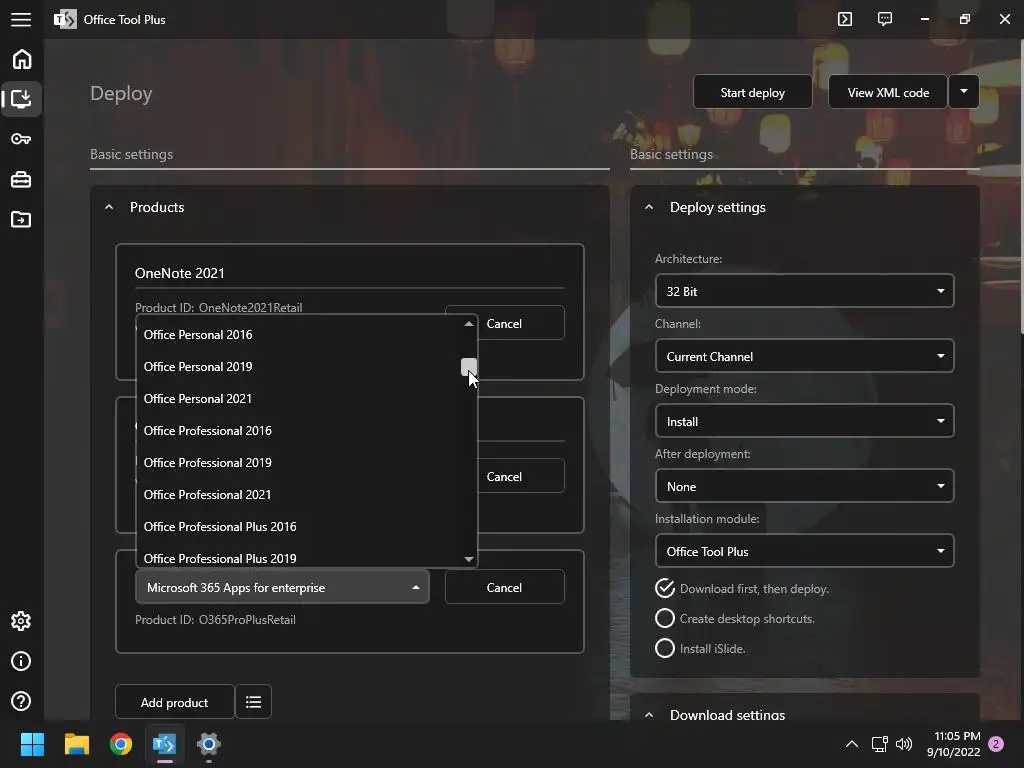Viewport: 1024px width, 768px height.
Task: Open the Deploy page icon in sidebar
Action: (x=22, y=99)
